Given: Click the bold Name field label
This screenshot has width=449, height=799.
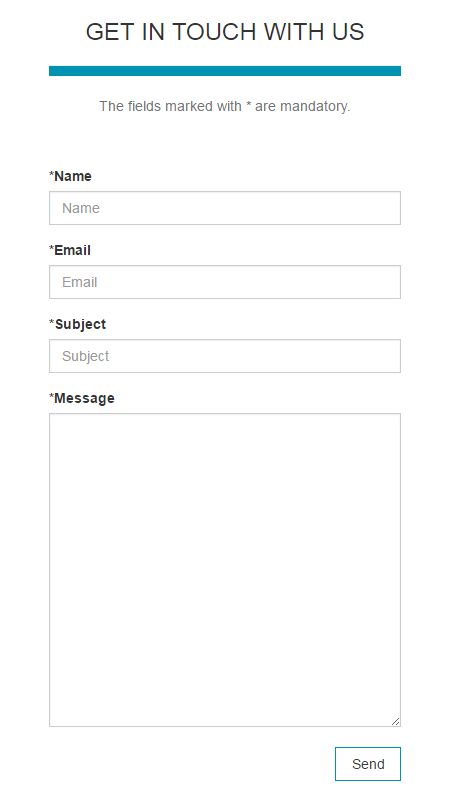Looking at the screenshot, I should [73, 176].
